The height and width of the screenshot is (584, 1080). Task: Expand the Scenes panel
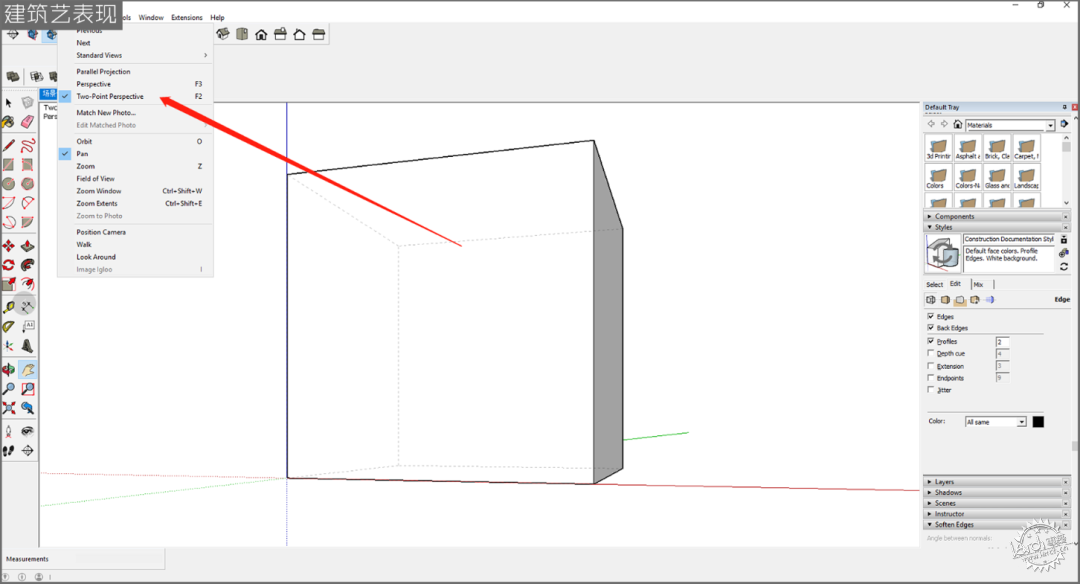[995, 503]
